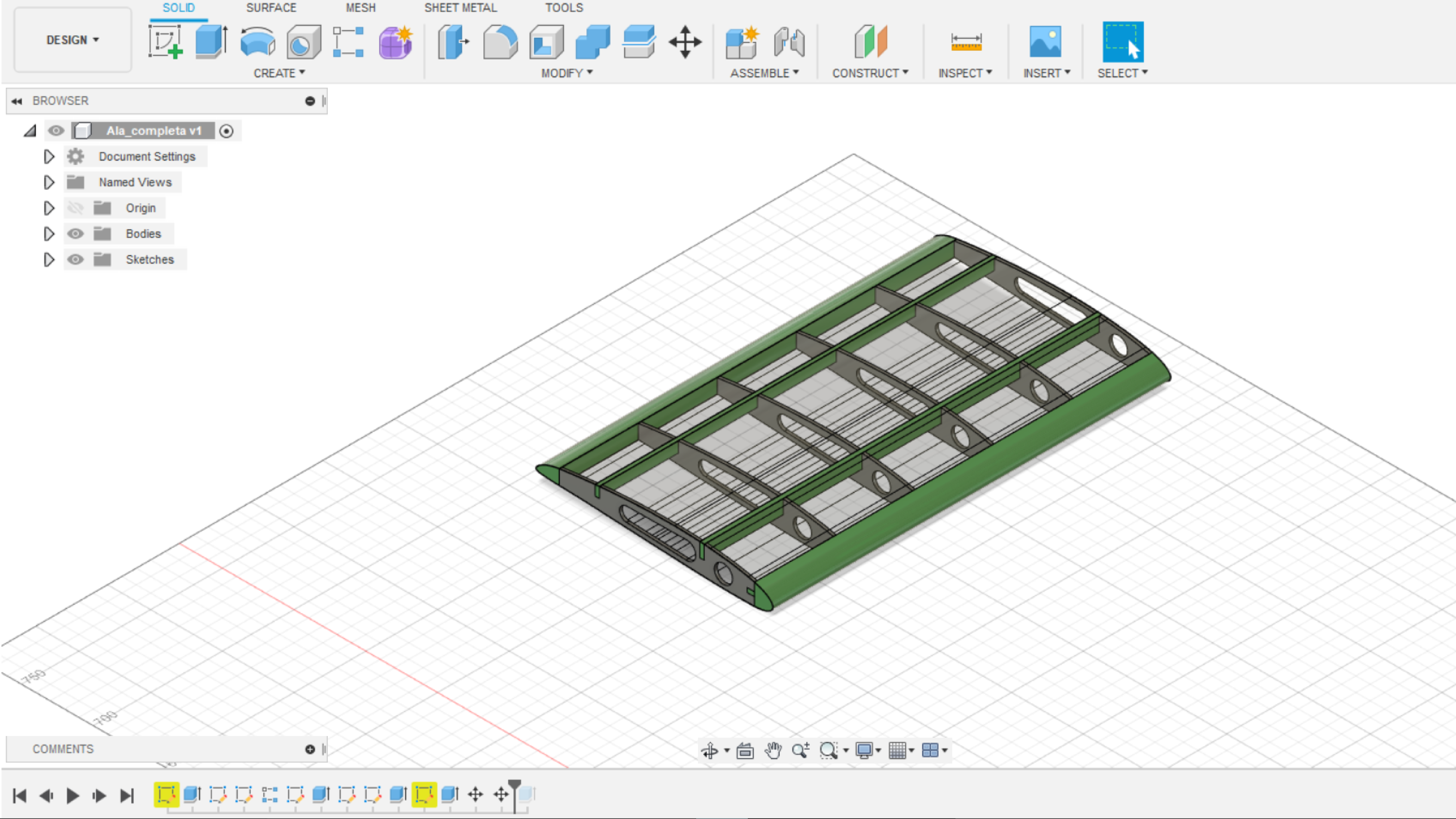Open the CONSTRUCT dropdown menu
The height and width of the screenshot is (819, 1456).
(870, 73)
